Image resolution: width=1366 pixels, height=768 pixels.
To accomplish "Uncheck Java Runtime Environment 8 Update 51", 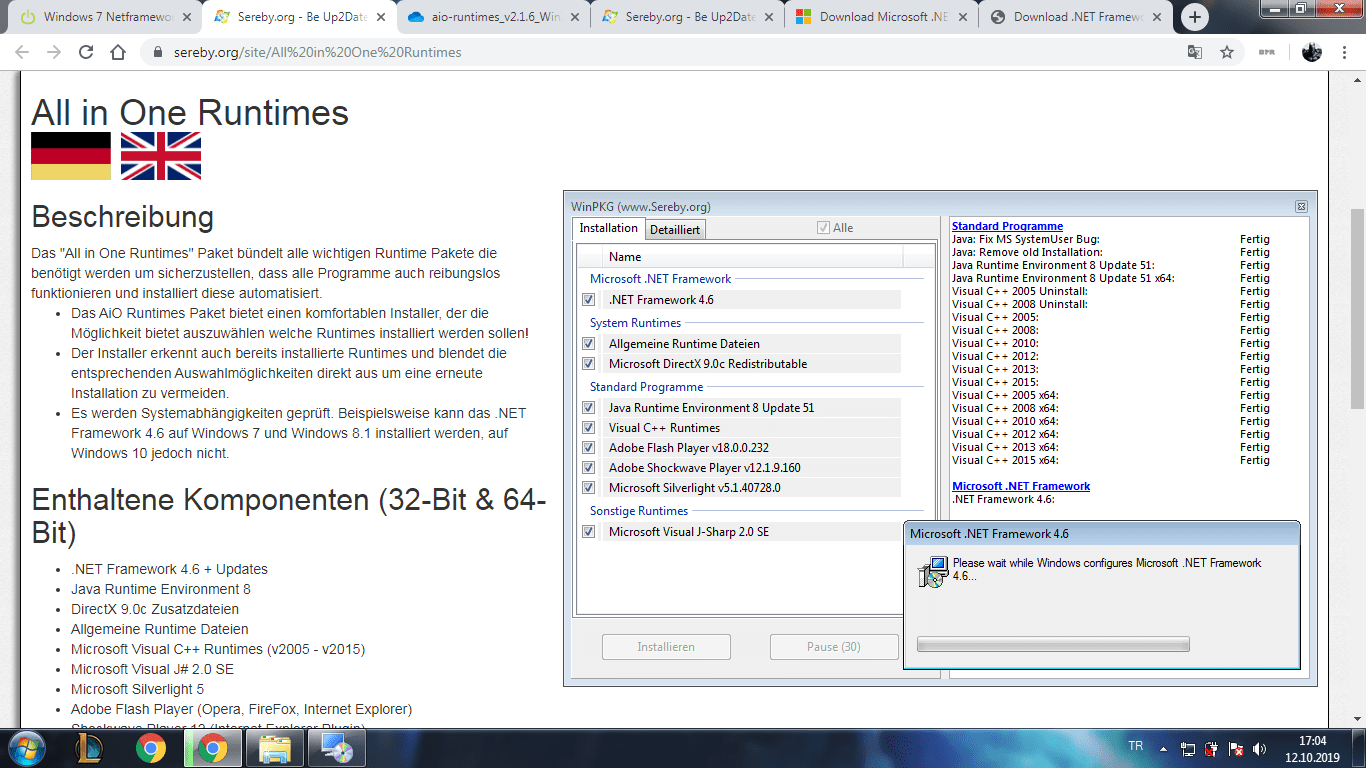I will click(x=589, y=408).
